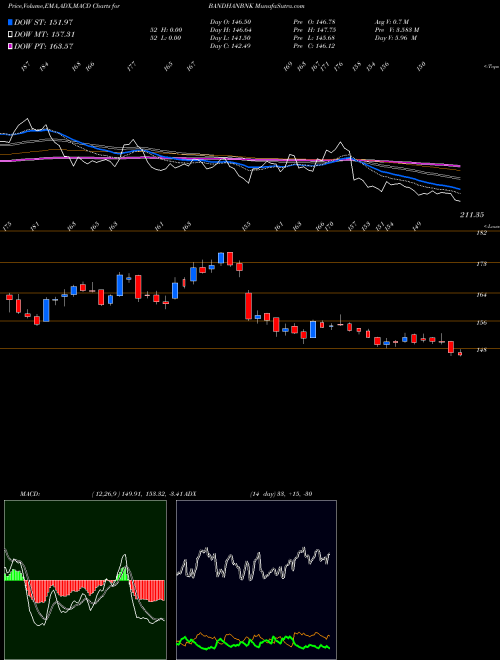Click the BANDHANBNK MunafaSutra.com title
The width and height of the screenshot is (500, 660).
click(x=256, y=6)
